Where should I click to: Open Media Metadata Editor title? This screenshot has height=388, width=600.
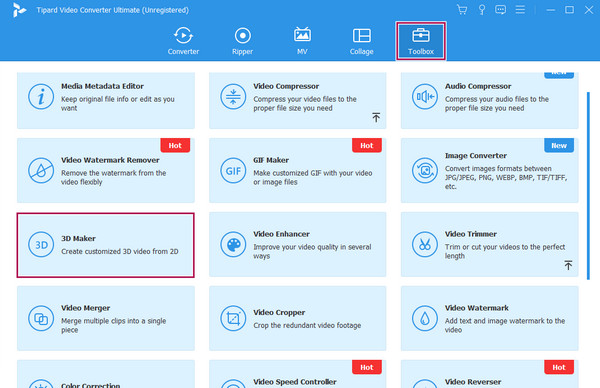tap(103, 86)
